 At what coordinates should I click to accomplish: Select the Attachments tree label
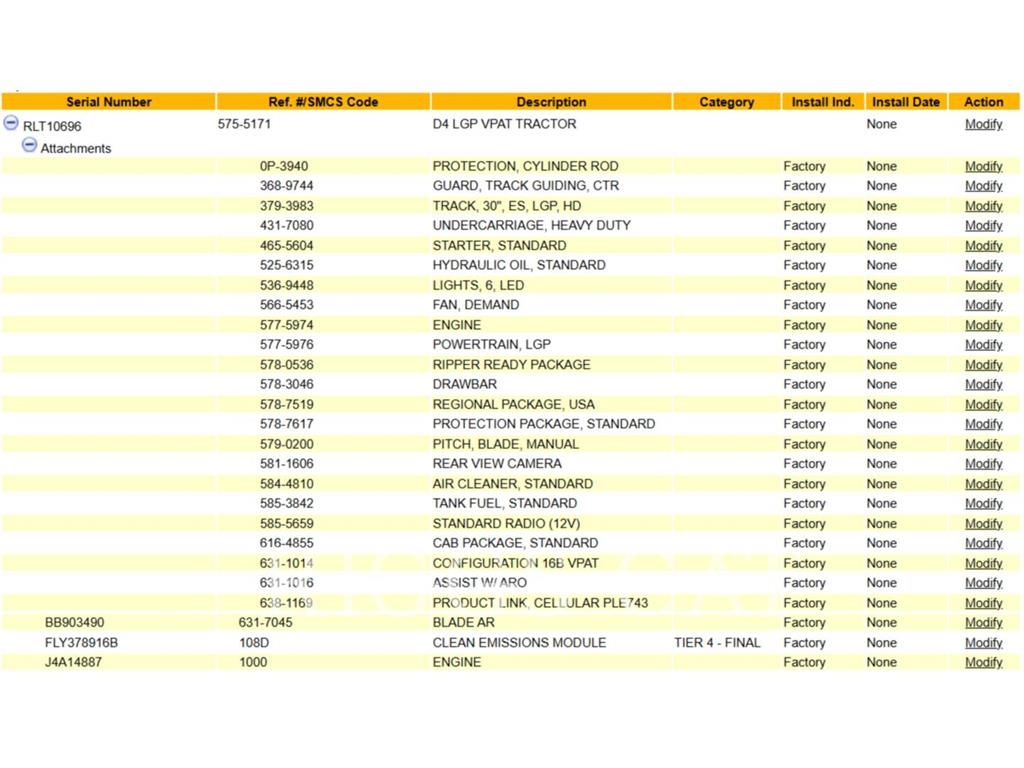click(x=76, y=149)
